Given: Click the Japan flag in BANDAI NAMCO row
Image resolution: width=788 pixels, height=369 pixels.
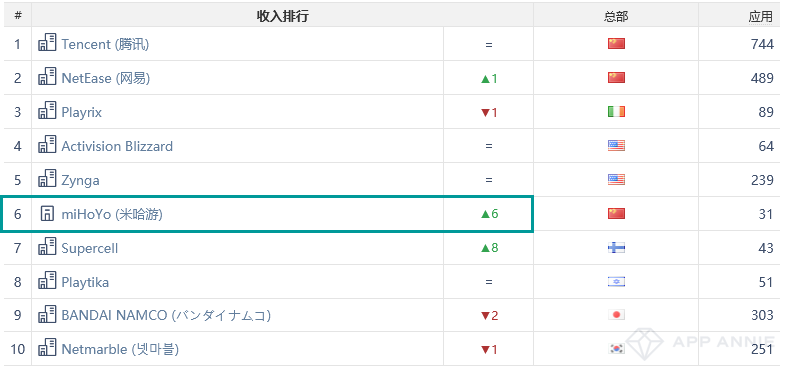Looking at the screenshot, I should tap(616, 315).
